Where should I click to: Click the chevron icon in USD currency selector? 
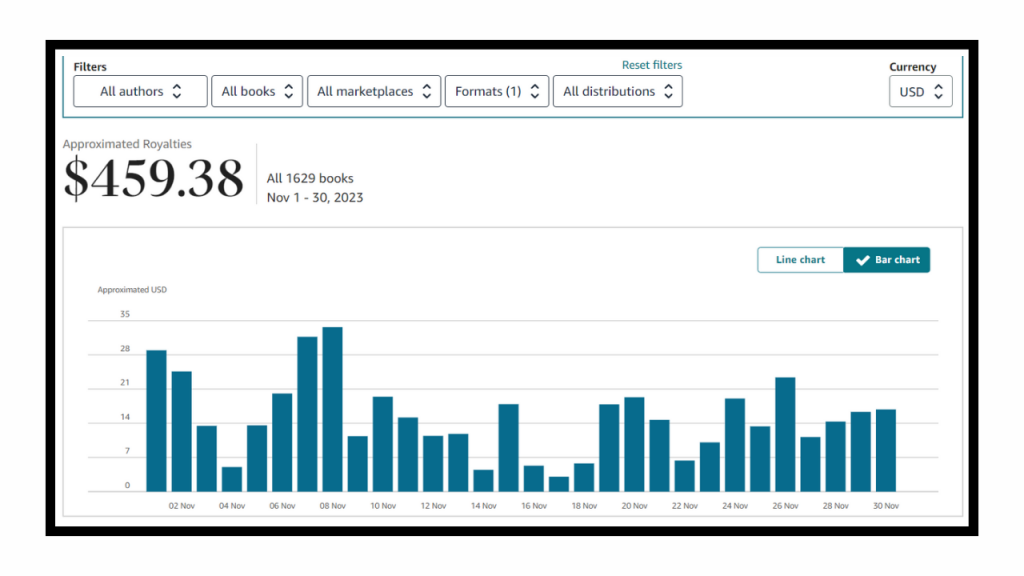pyautogui.click(x=938, y=91)
